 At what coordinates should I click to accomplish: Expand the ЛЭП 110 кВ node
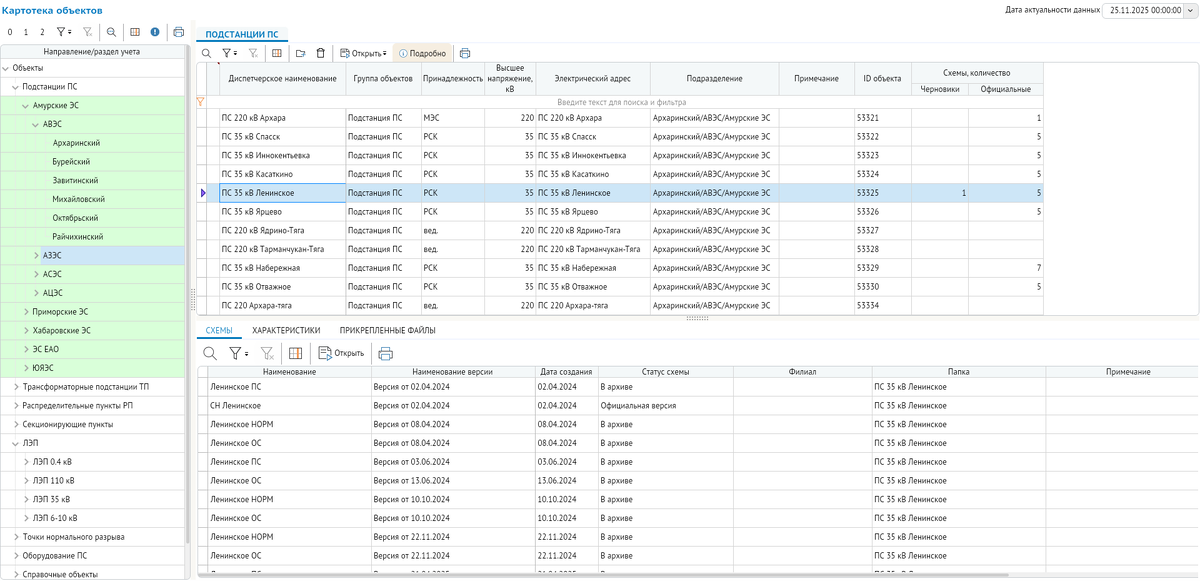pos(26,481)
